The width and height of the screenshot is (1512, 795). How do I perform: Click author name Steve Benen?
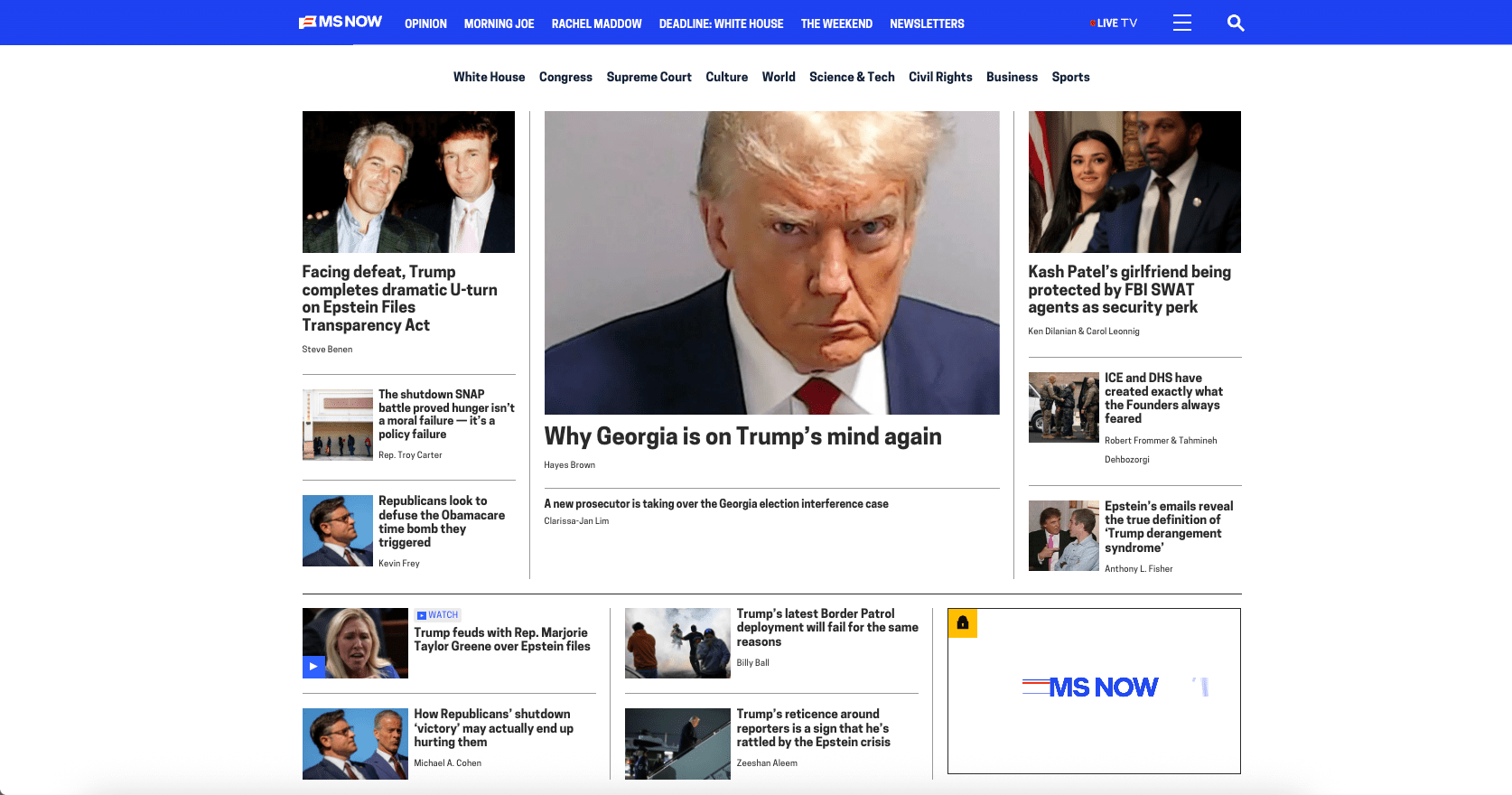coord(327,350)
